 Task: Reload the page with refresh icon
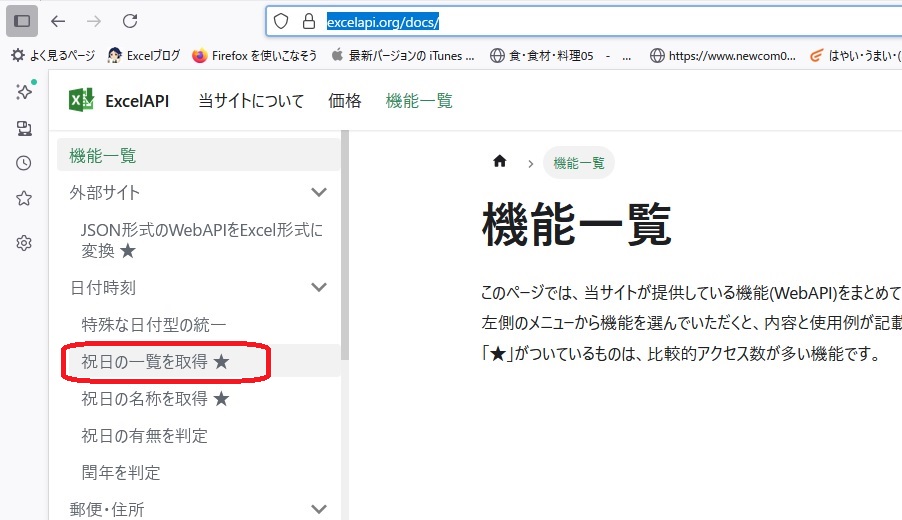tap(130, 21)
